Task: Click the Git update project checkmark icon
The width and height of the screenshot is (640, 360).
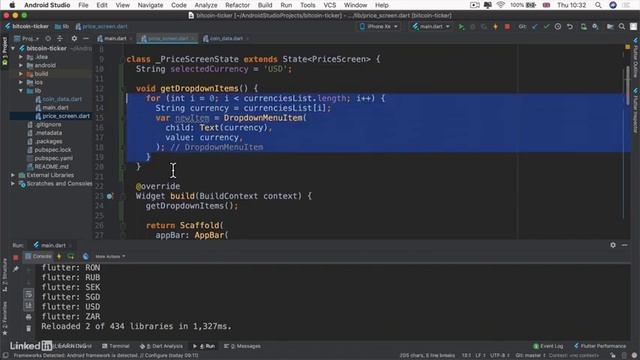Action: [535, 27]
